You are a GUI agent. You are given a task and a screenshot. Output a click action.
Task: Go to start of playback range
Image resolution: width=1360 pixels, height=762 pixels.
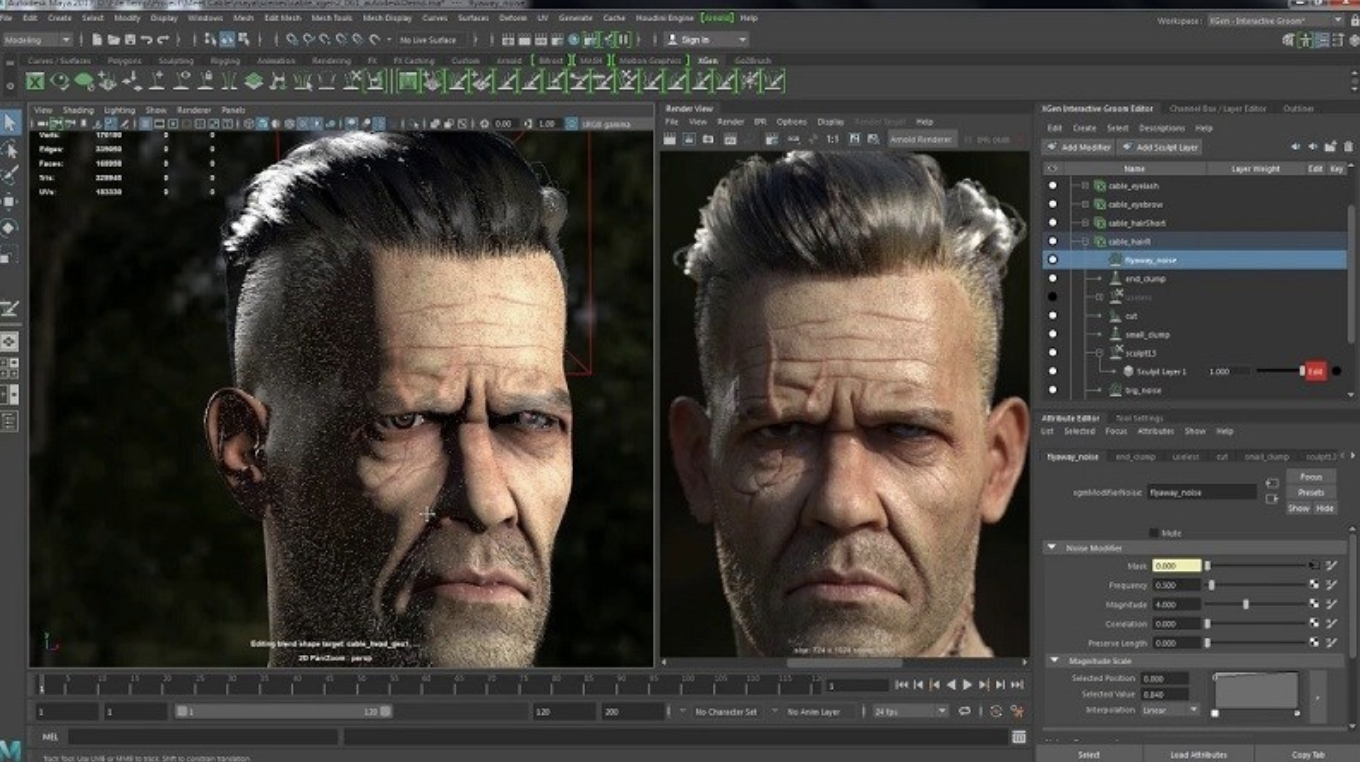(901, 685)
